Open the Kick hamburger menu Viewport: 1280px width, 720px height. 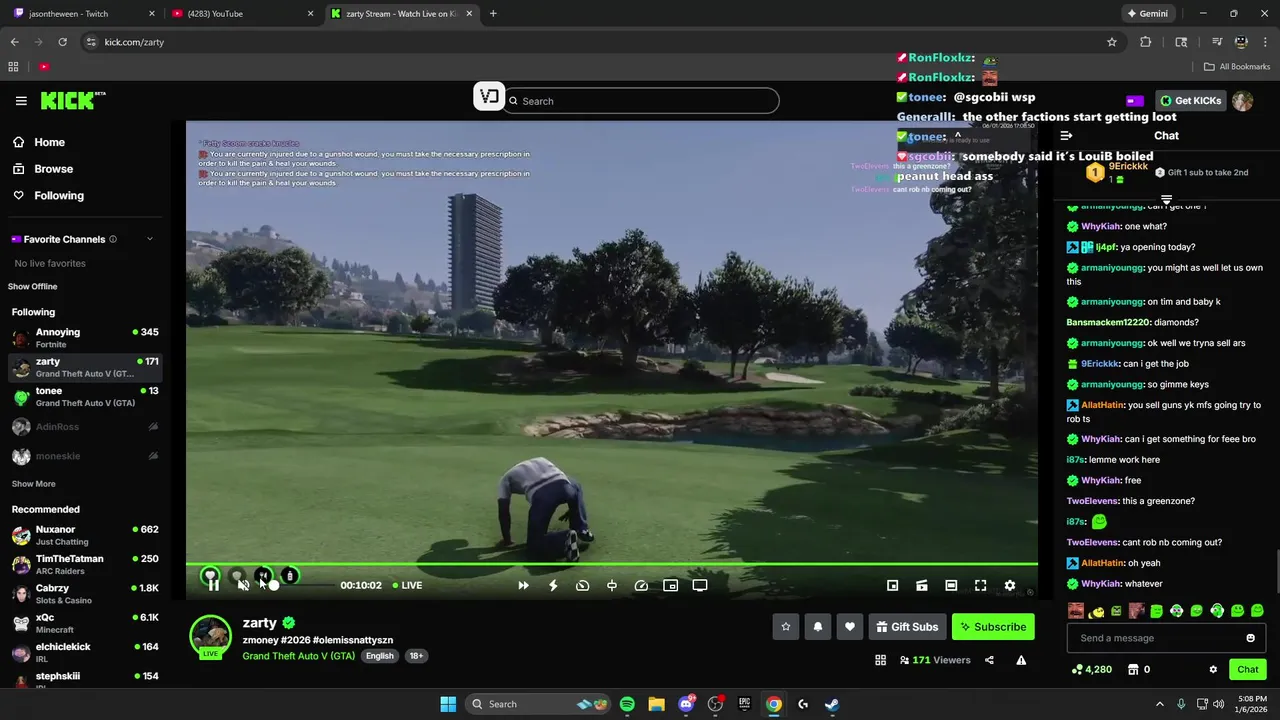(21, 101)
